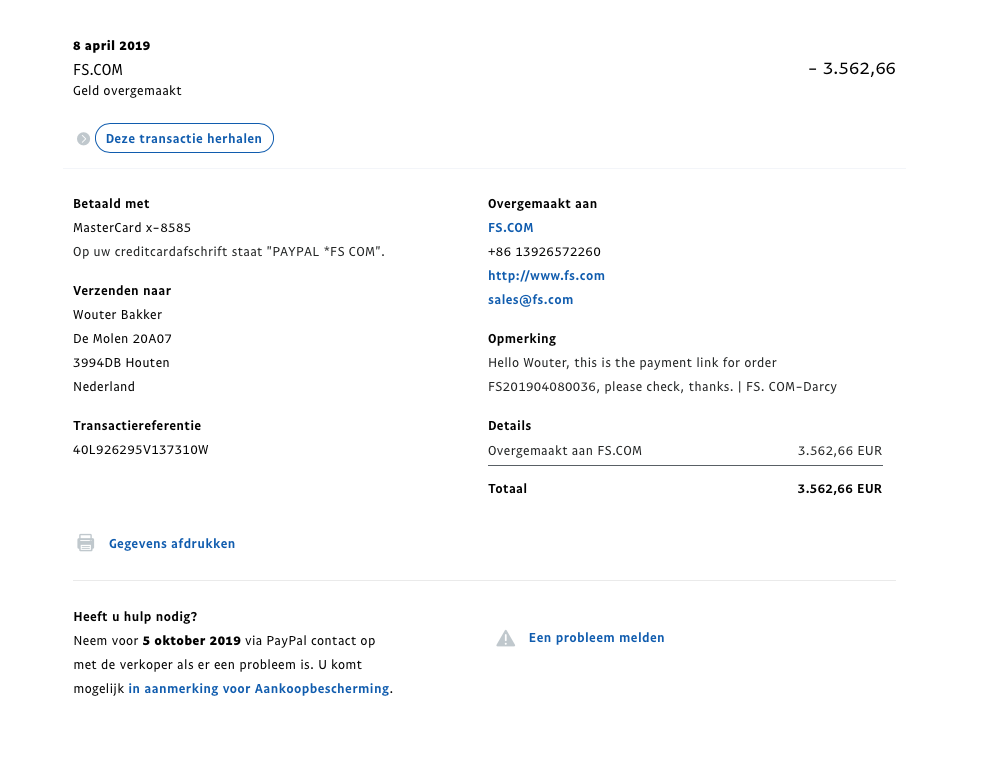Click the arrow icon beside Deze transactie herhalen
The image size is (984, 775).
[84, 139]
